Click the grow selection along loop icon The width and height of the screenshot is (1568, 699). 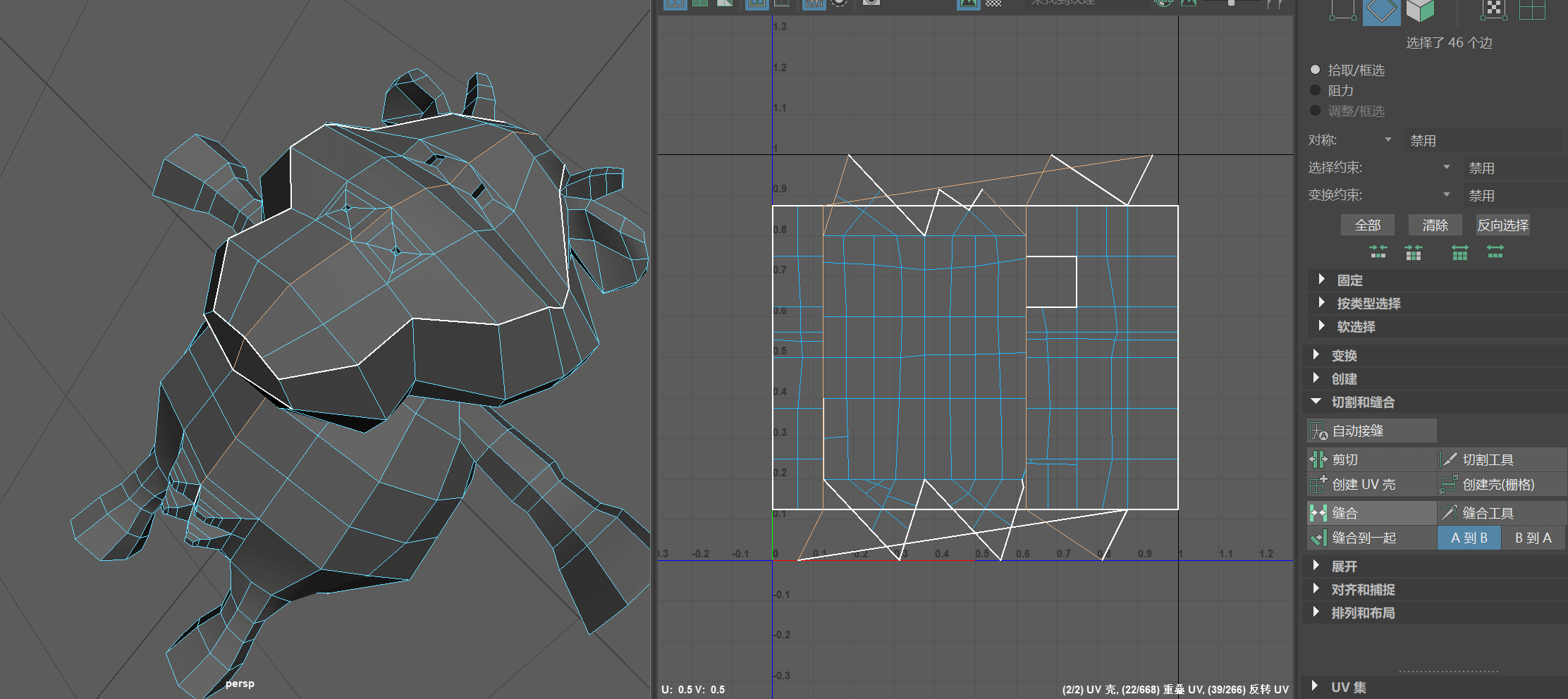pyautogui.click(x=1495, y=252)
